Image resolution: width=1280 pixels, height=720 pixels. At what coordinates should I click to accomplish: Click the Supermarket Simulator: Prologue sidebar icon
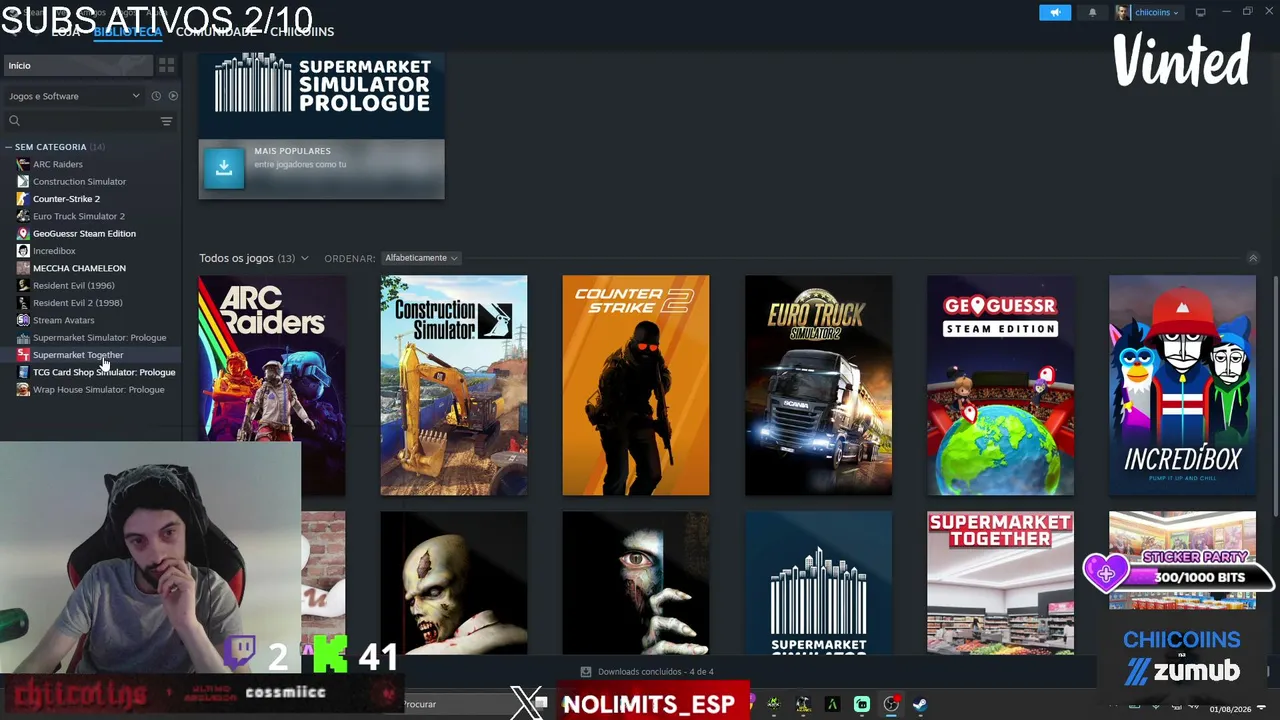pos(23,337)
